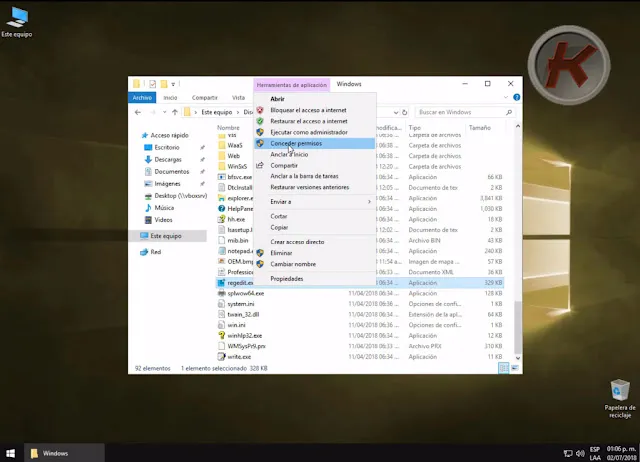Click the search magnifier icon
Viewport: 640px width, 462px height.
coord(509,112)
